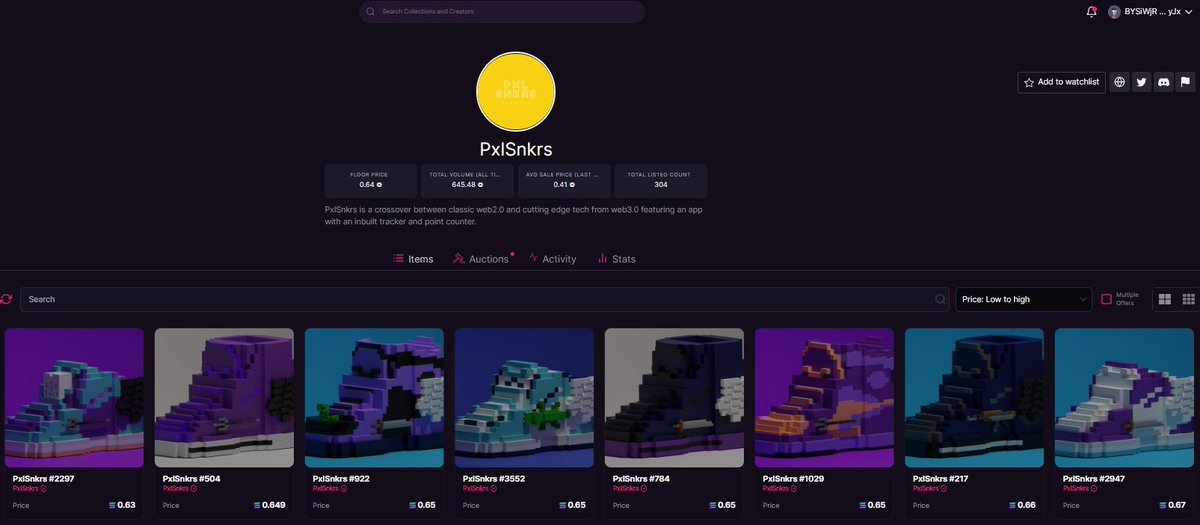
Task: Enable the Multiple Offers checkbox
Action: tap(1107, 299)
